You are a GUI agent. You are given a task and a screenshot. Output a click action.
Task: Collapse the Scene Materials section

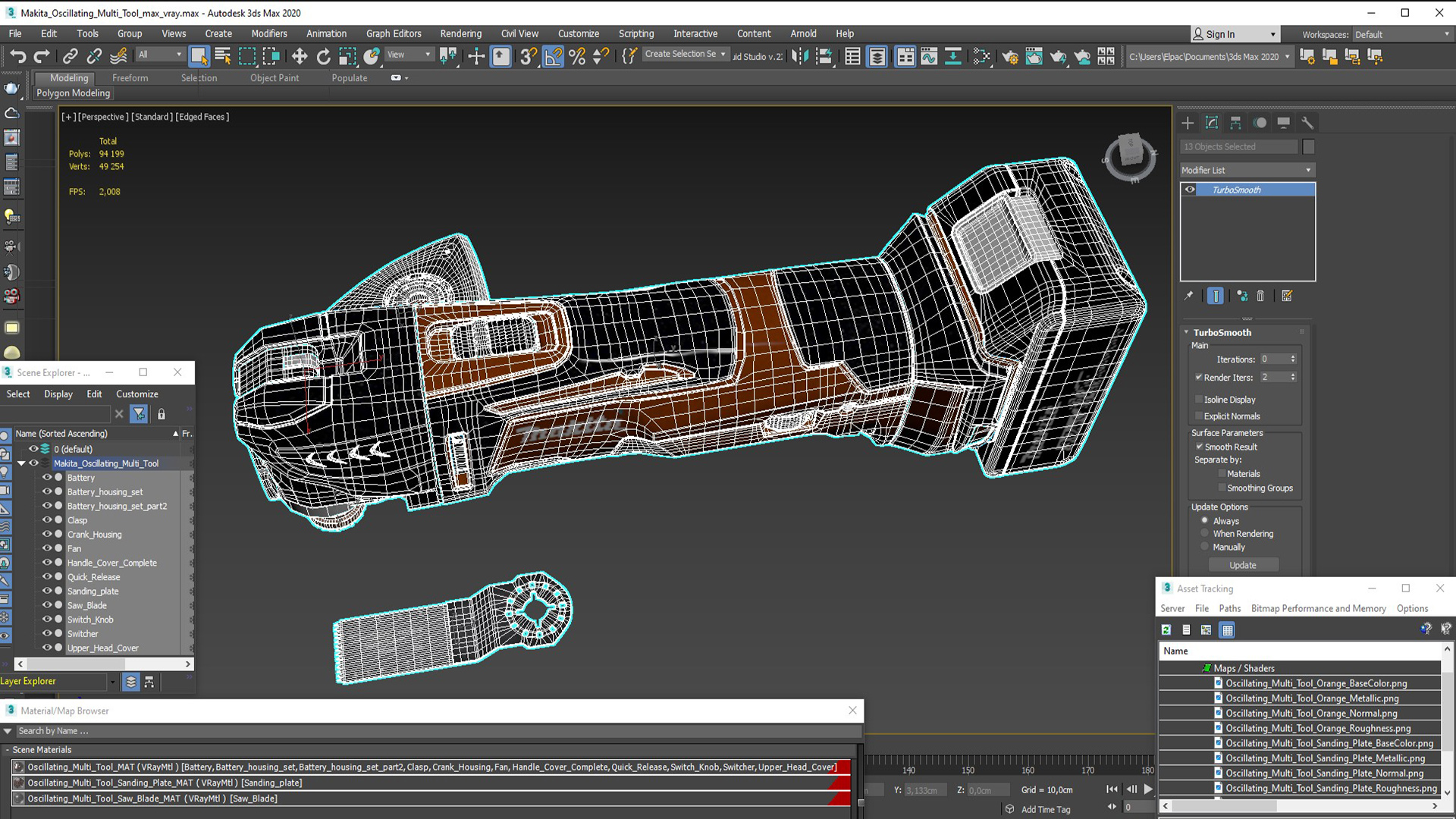click(8, 749)
